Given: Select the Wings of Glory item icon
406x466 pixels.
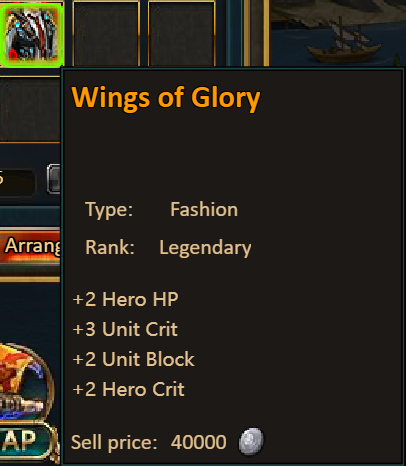Looking at the screenshot, I should tap(32, 34).
